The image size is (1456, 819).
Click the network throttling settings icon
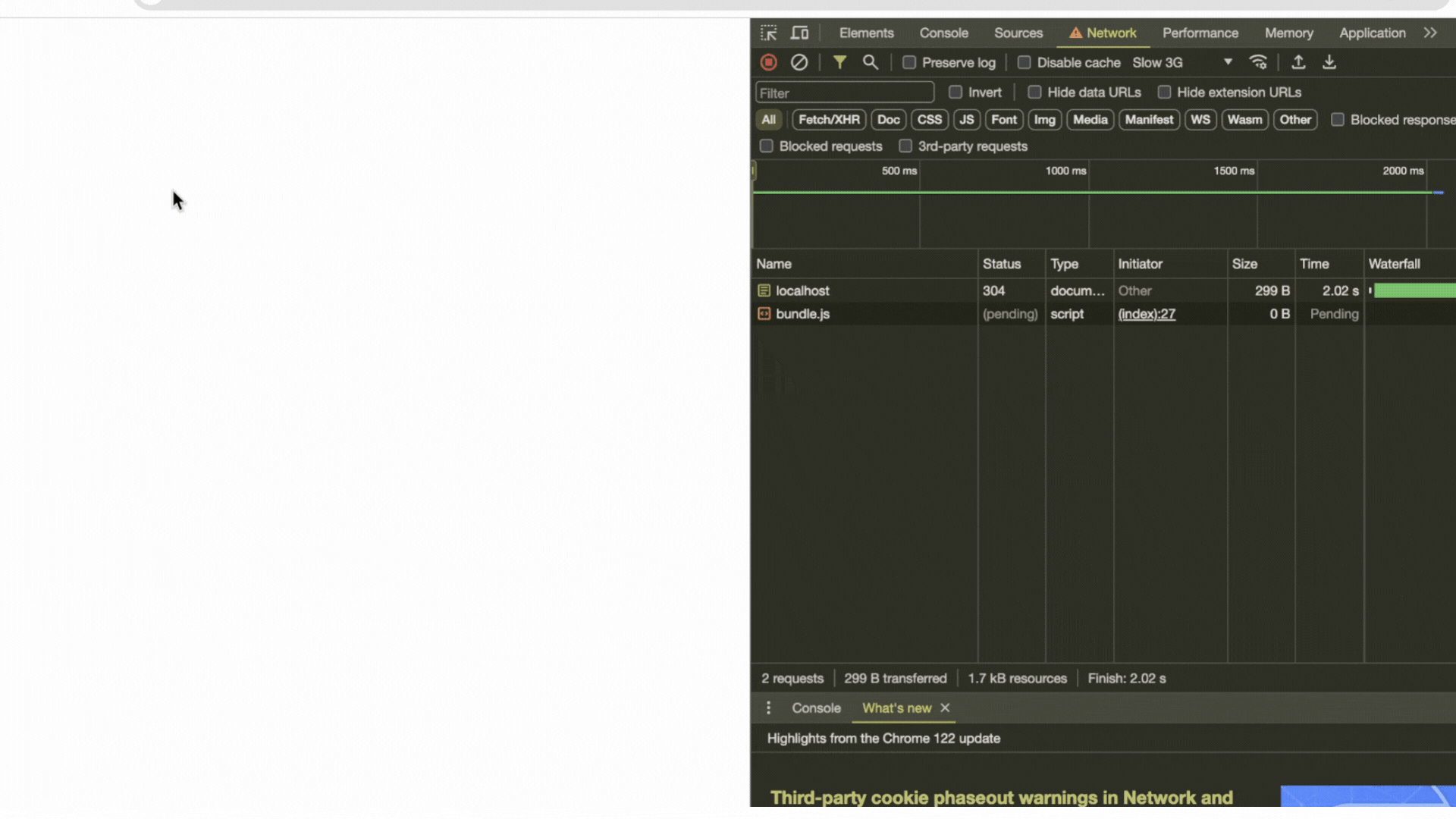coord(1259,62)
